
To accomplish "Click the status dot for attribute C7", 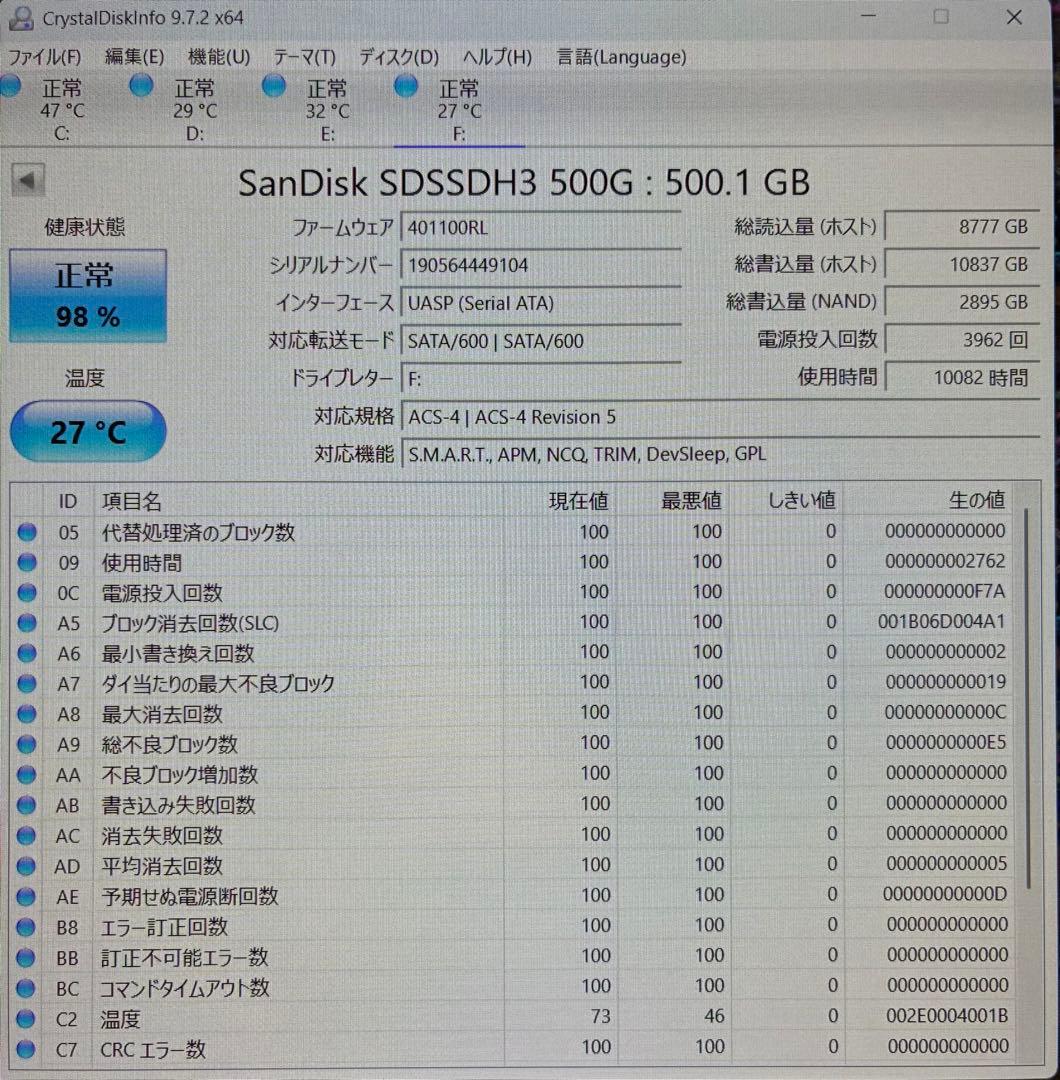I will click(25, 1049).
